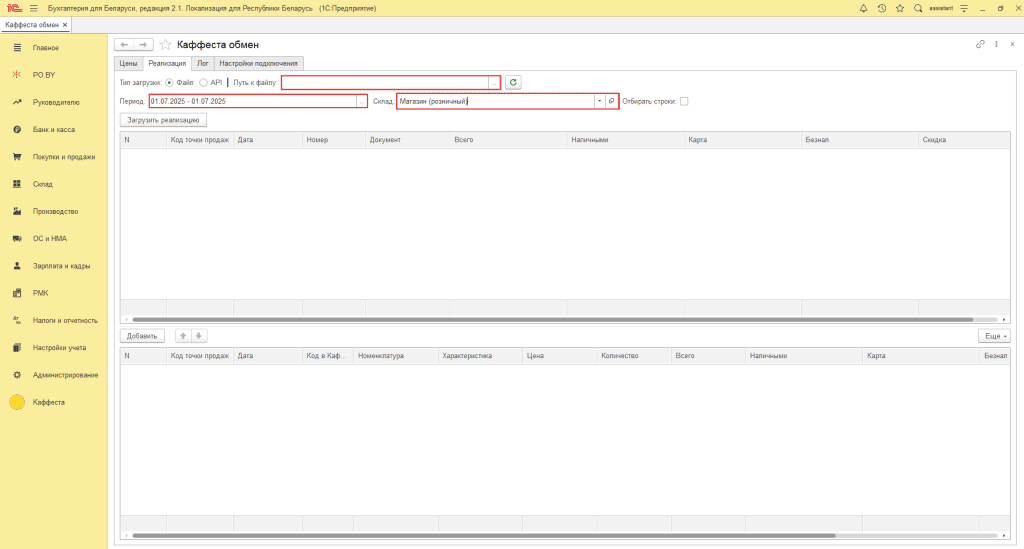The width and height of the screenshot is (1024, 549).
Task: Move row down arrow button
Action: (199, 336)
